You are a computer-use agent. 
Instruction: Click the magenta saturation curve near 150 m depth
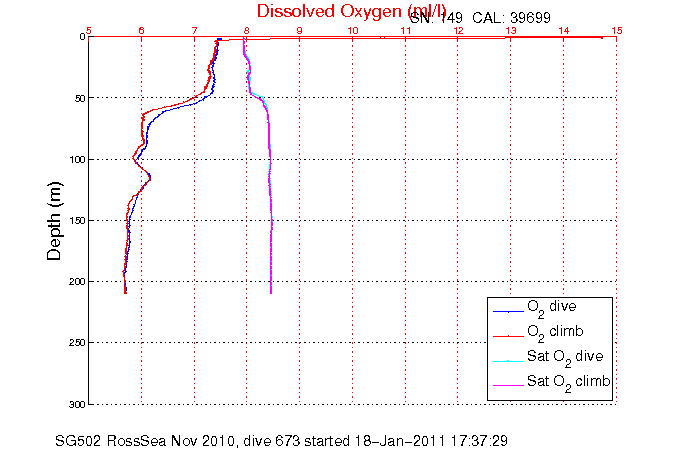click(271, 221)
